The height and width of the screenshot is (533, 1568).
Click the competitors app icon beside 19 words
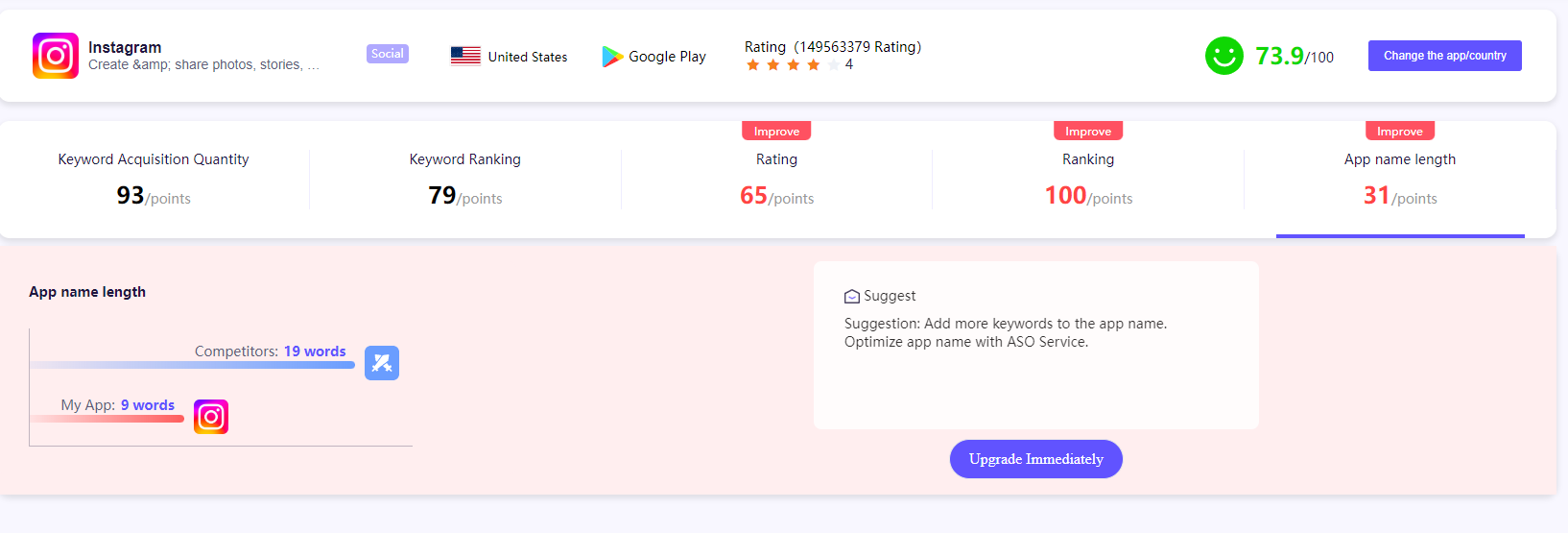click(382, 363)
